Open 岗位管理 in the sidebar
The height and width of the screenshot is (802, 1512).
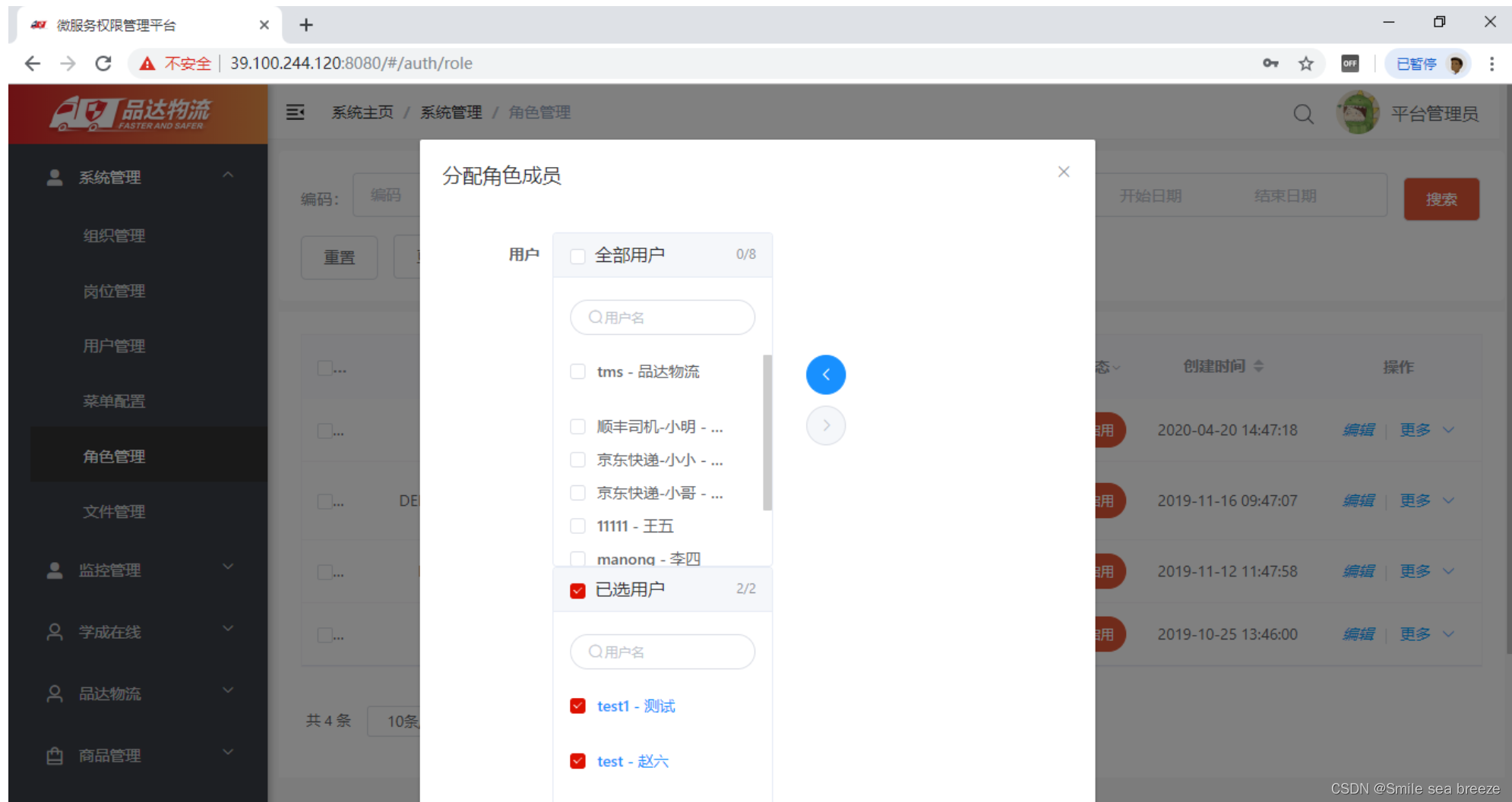114,291
